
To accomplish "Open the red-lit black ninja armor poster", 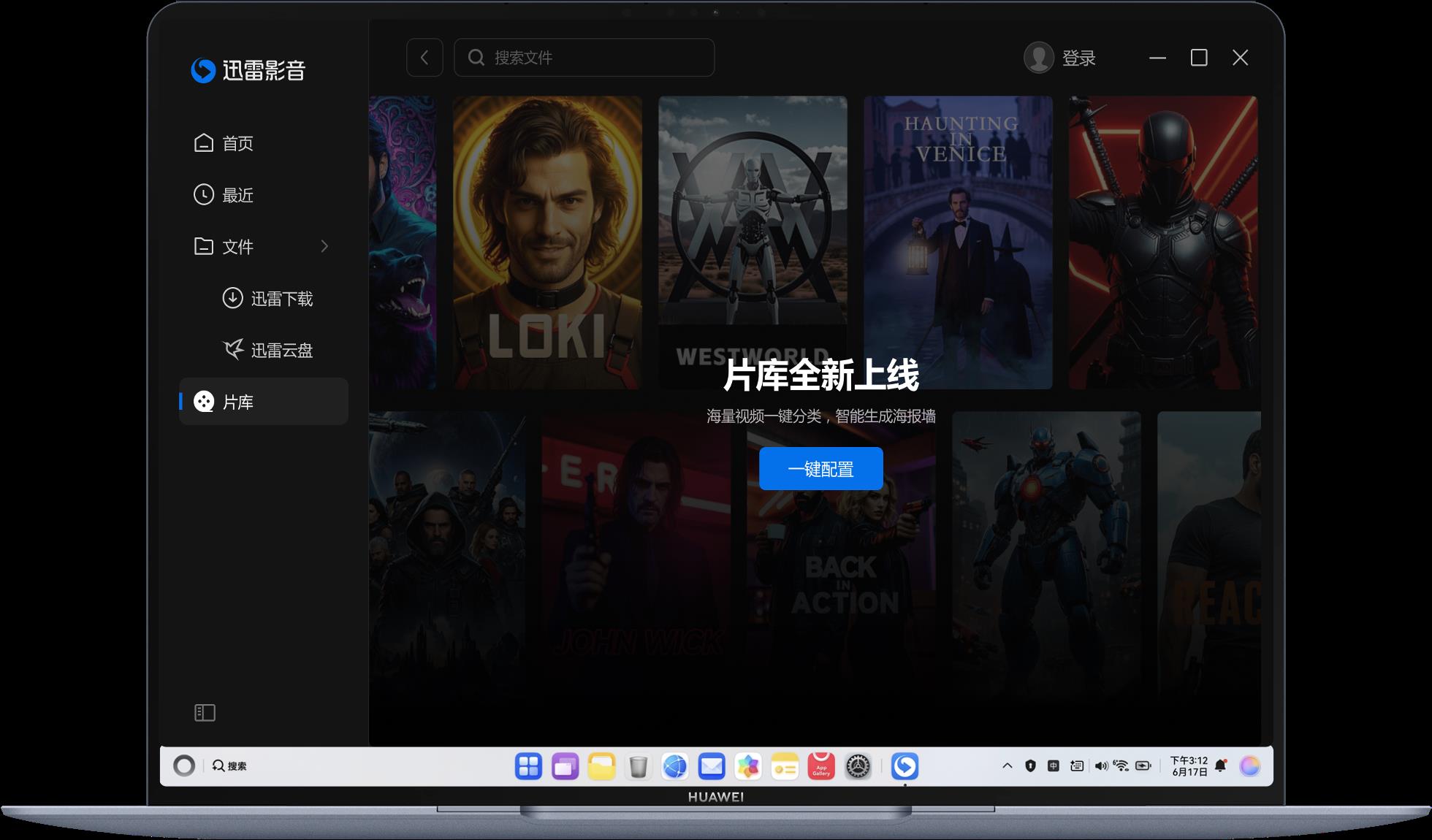I will click(1164, 243).
